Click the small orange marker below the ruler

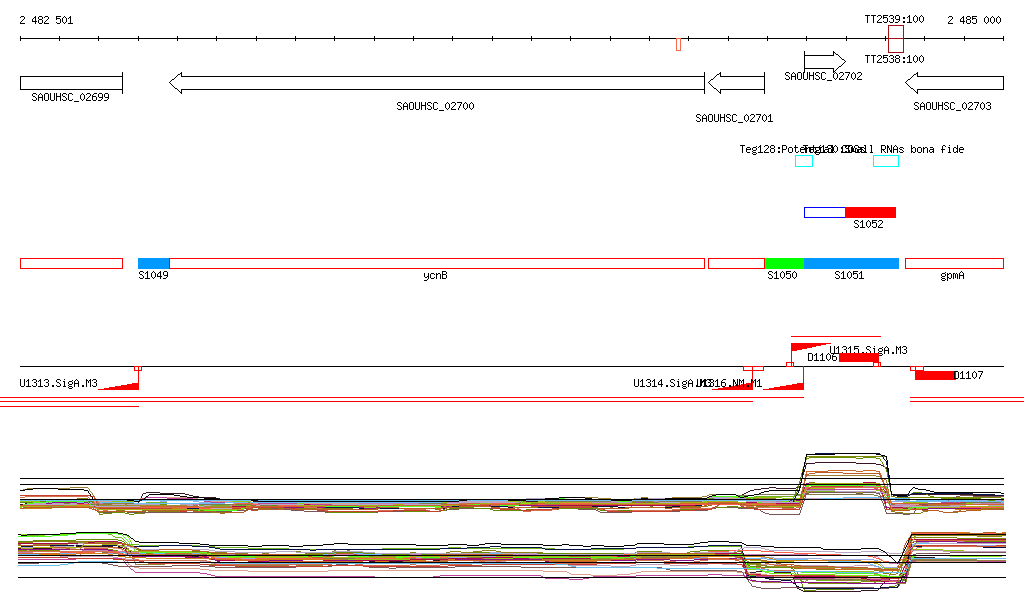pyautogui.click(x=679, y=44)
